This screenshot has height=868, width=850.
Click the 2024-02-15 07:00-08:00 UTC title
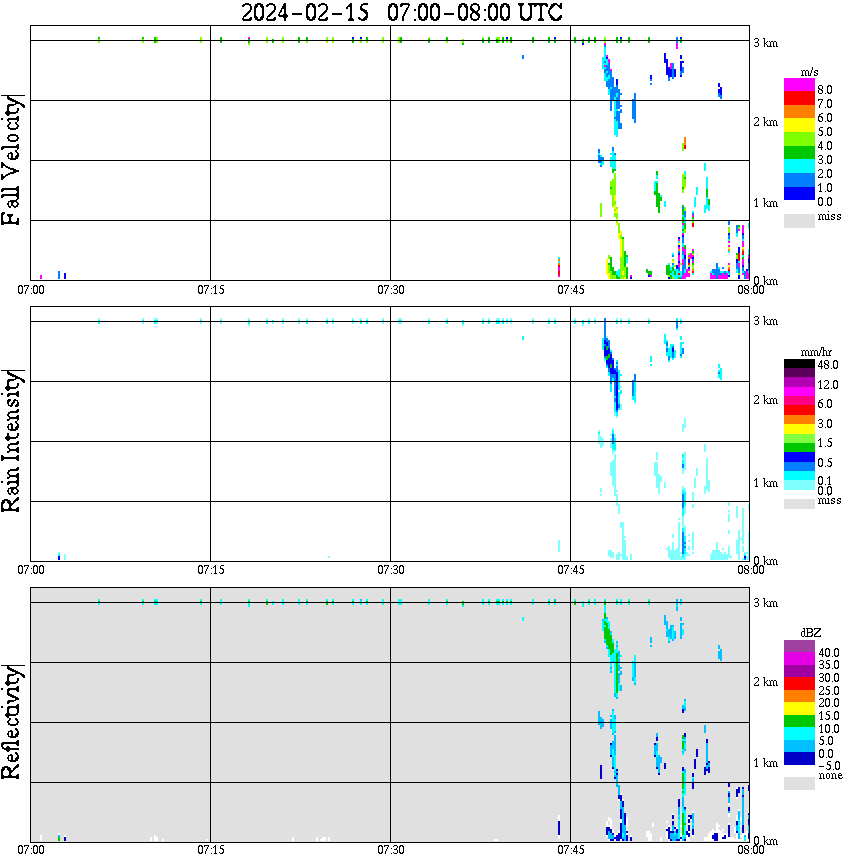click(x=401, y=12)
